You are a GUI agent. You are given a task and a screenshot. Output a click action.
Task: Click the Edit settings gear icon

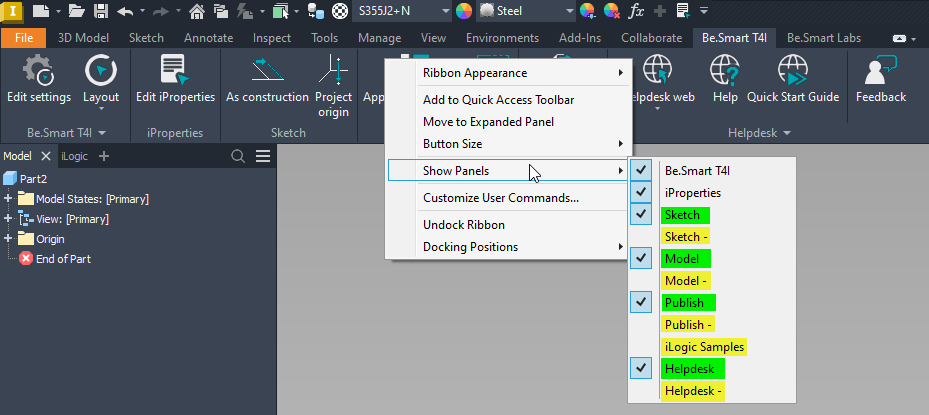click(x=38, y=72)
